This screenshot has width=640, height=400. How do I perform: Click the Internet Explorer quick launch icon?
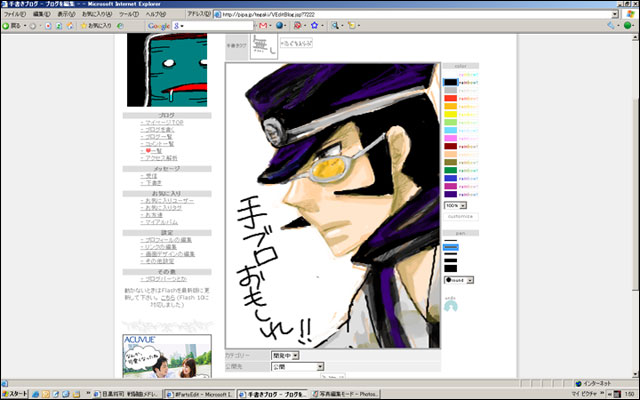36,394
